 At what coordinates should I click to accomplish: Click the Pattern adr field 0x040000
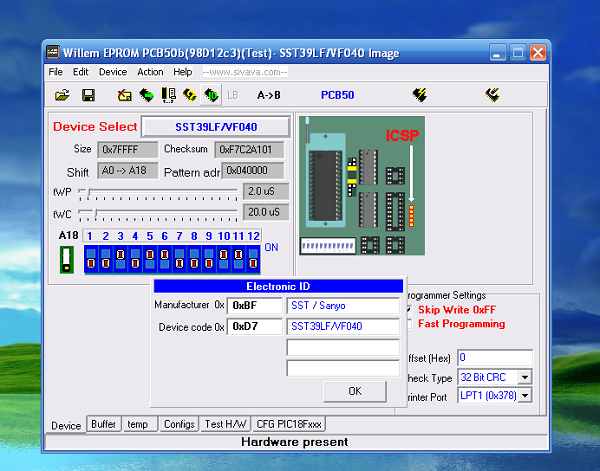coord(253,170)
